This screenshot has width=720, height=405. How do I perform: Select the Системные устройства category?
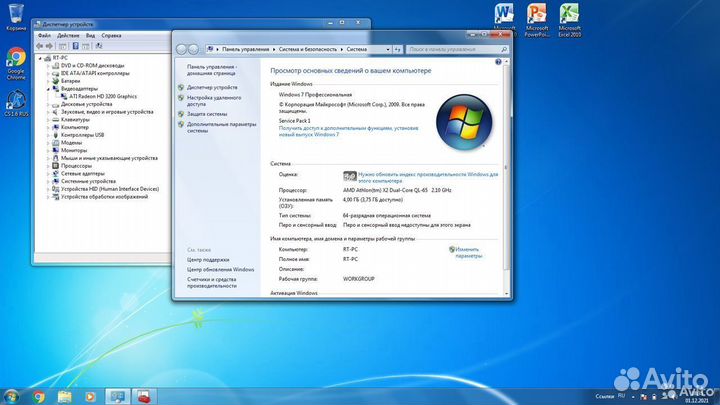click(x=88, y=181)
